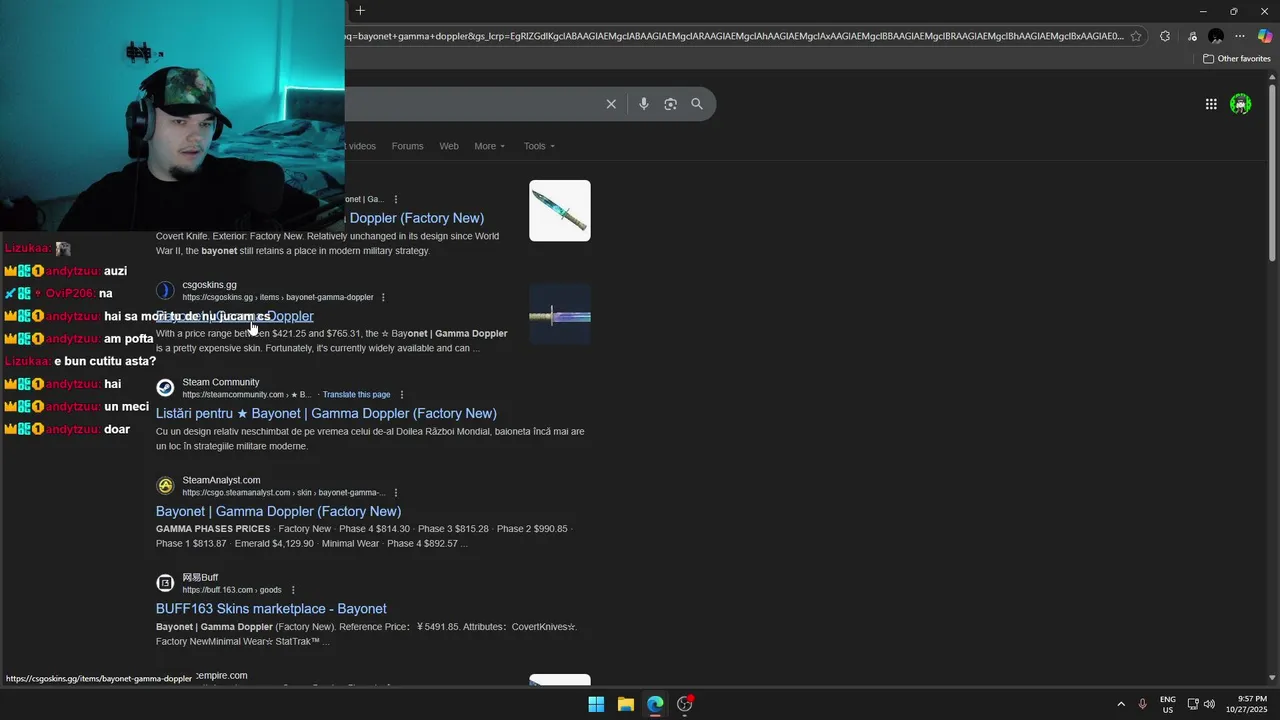Open Edge settings and more menu
Viewport: 1280px width, 720px height.
[x=1240, y=36]
